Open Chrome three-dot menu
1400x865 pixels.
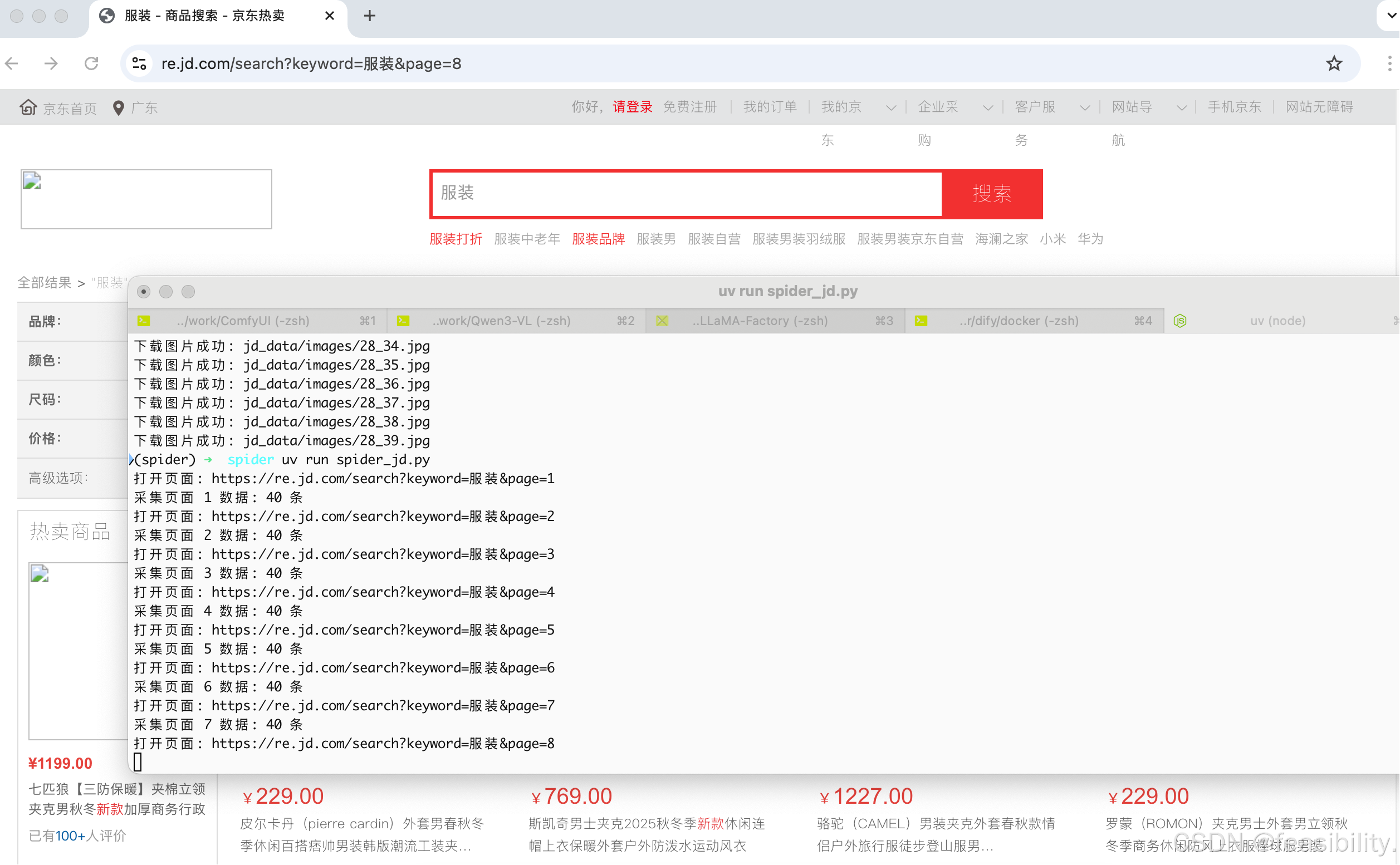(x=1389, y=63)
